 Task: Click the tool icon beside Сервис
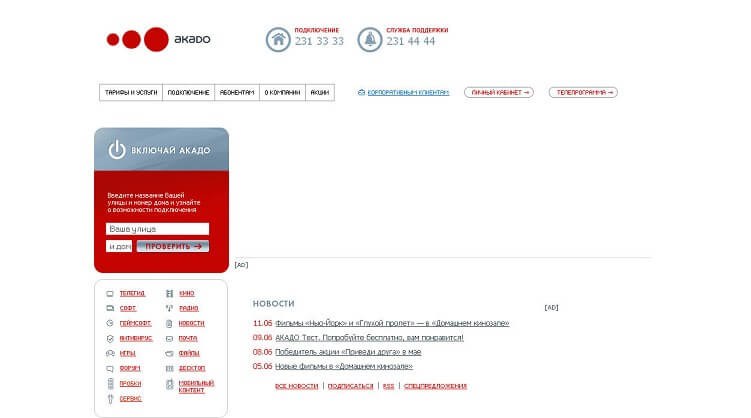coord(110,399)
